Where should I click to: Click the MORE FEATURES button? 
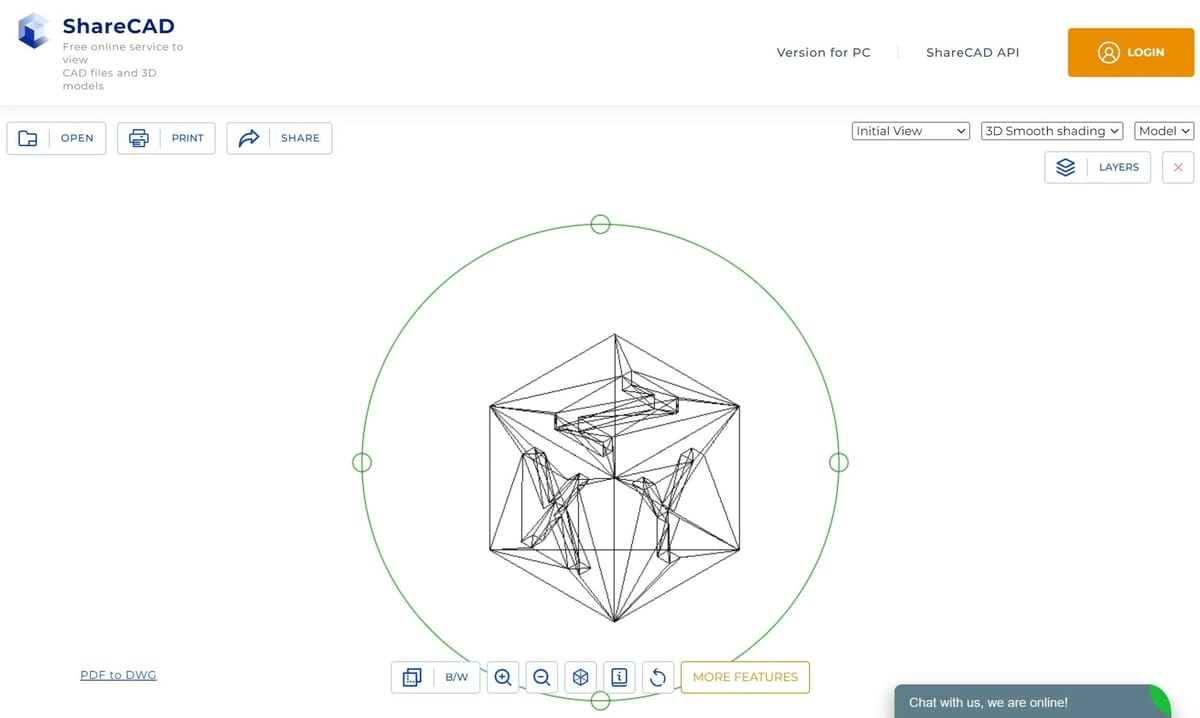coord(745,677)
